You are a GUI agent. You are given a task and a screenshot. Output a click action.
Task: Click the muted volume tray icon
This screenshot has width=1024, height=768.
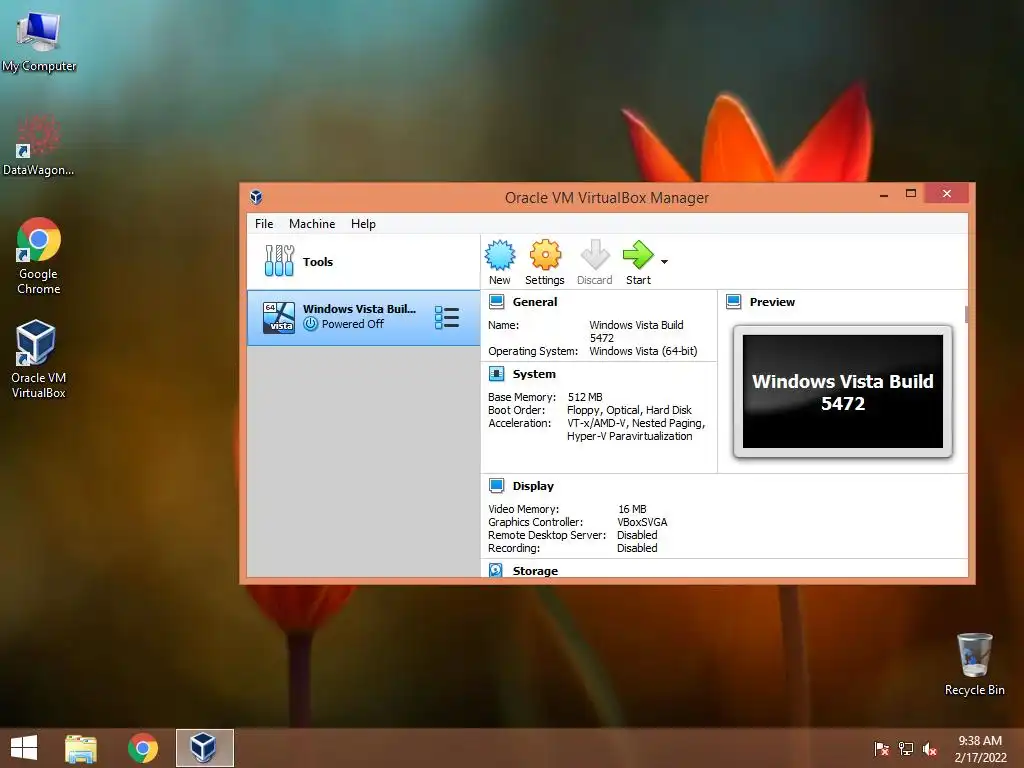(929, 748)
